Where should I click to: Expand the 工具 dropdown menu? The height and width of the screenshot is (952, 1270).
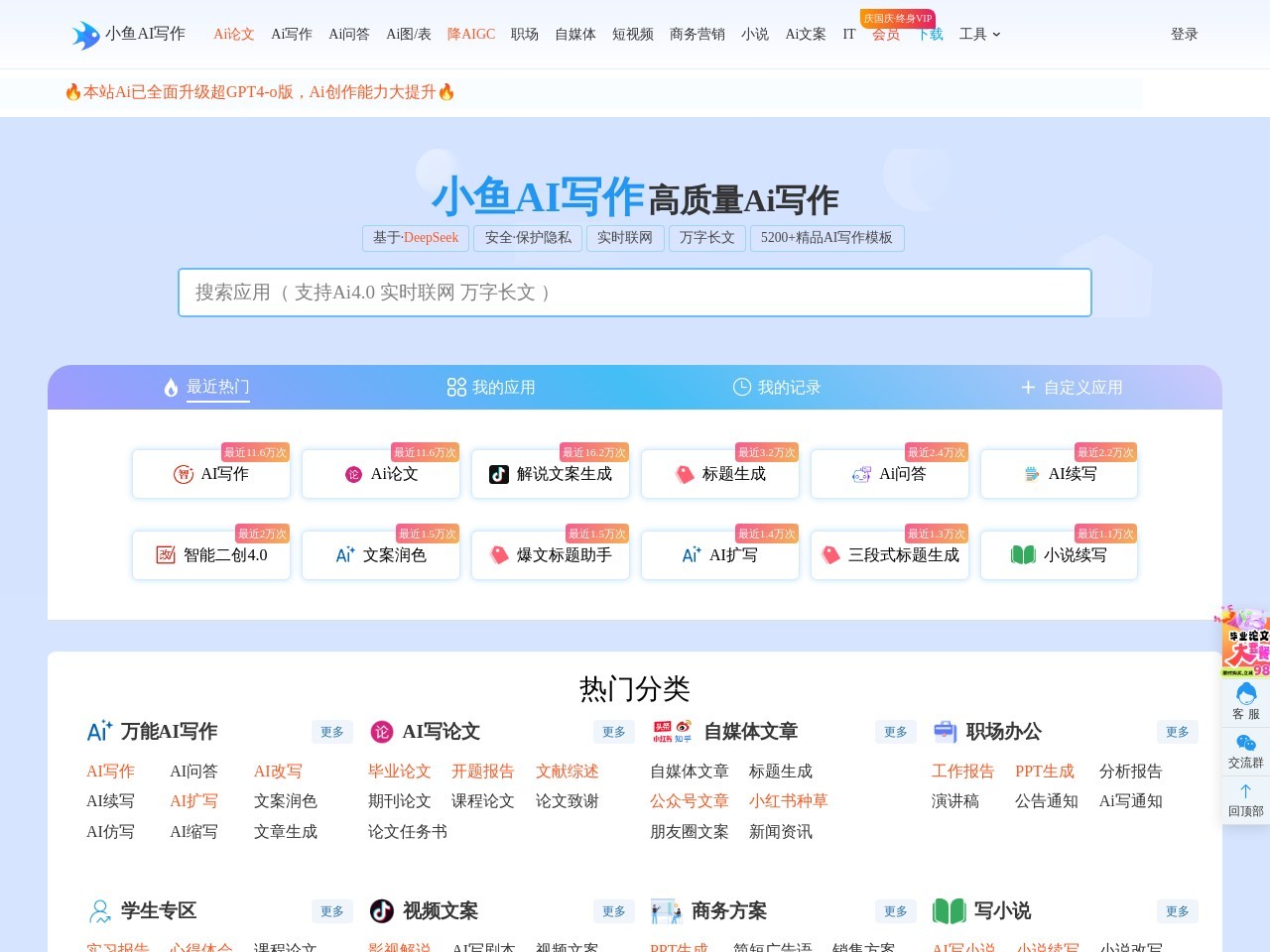coord(979,34)
